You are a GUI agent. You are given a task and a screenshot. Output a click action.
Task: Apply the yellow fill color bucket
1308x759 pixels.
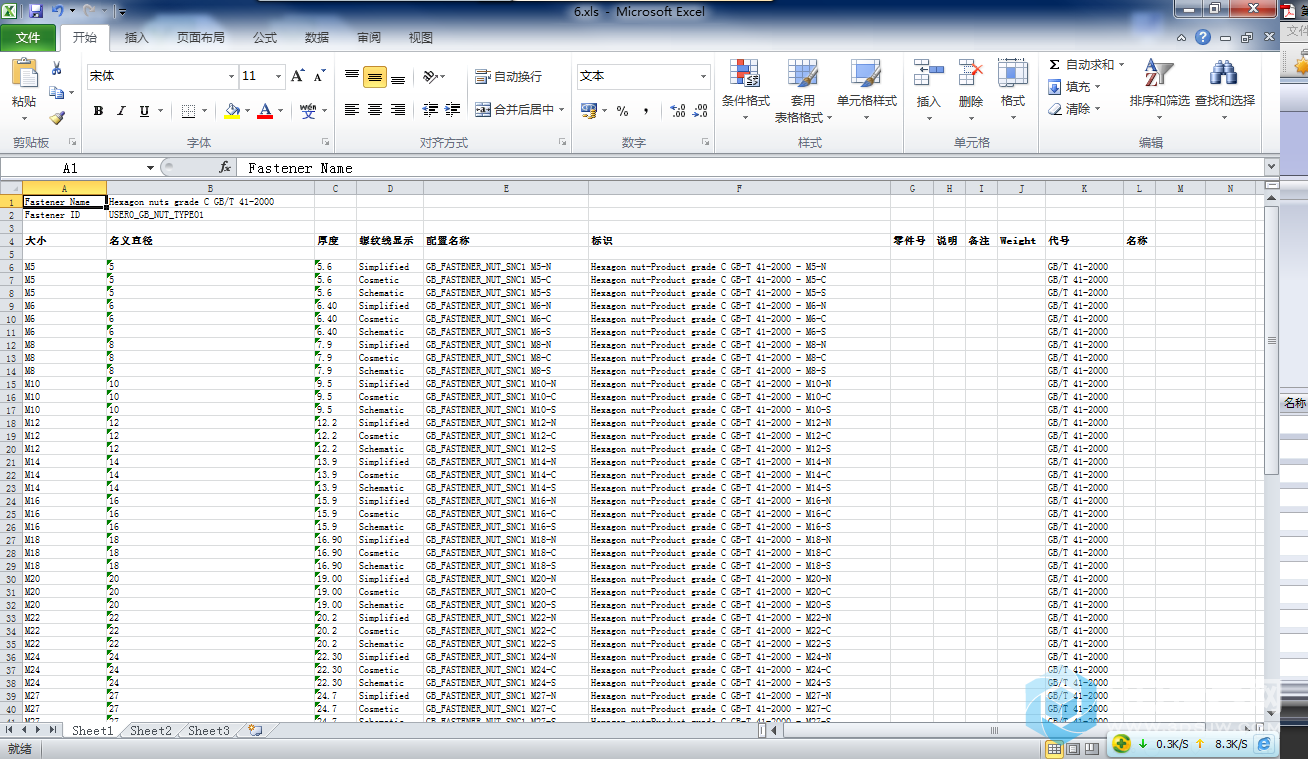232,111
